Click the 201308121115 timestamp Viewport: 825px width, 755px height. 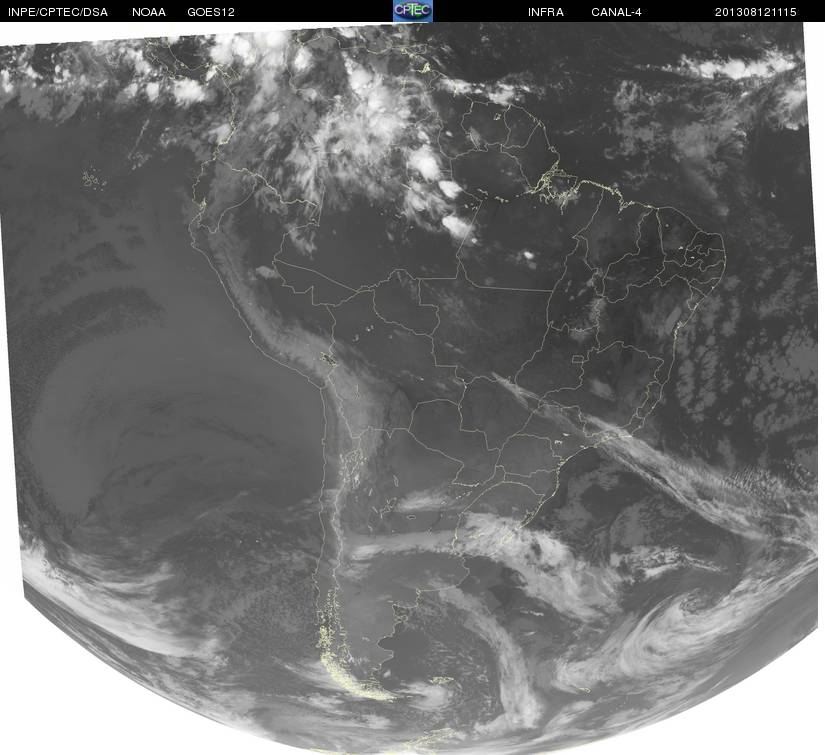pyautogui.click(x=756, y=12)
